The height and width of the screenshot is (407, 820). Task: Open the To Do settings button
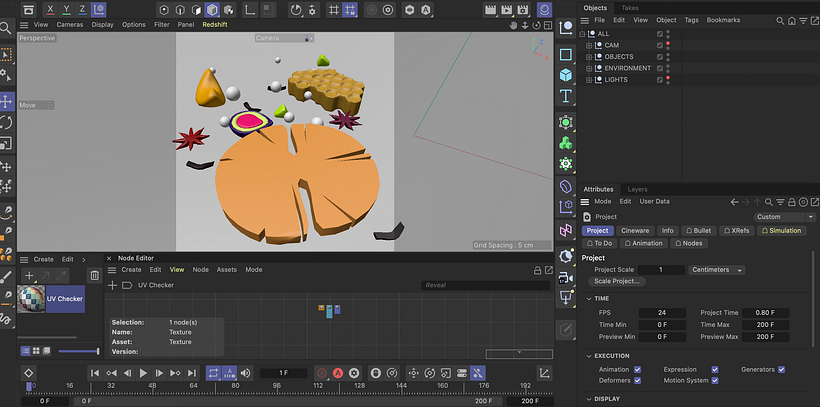[x=599, y=243]
